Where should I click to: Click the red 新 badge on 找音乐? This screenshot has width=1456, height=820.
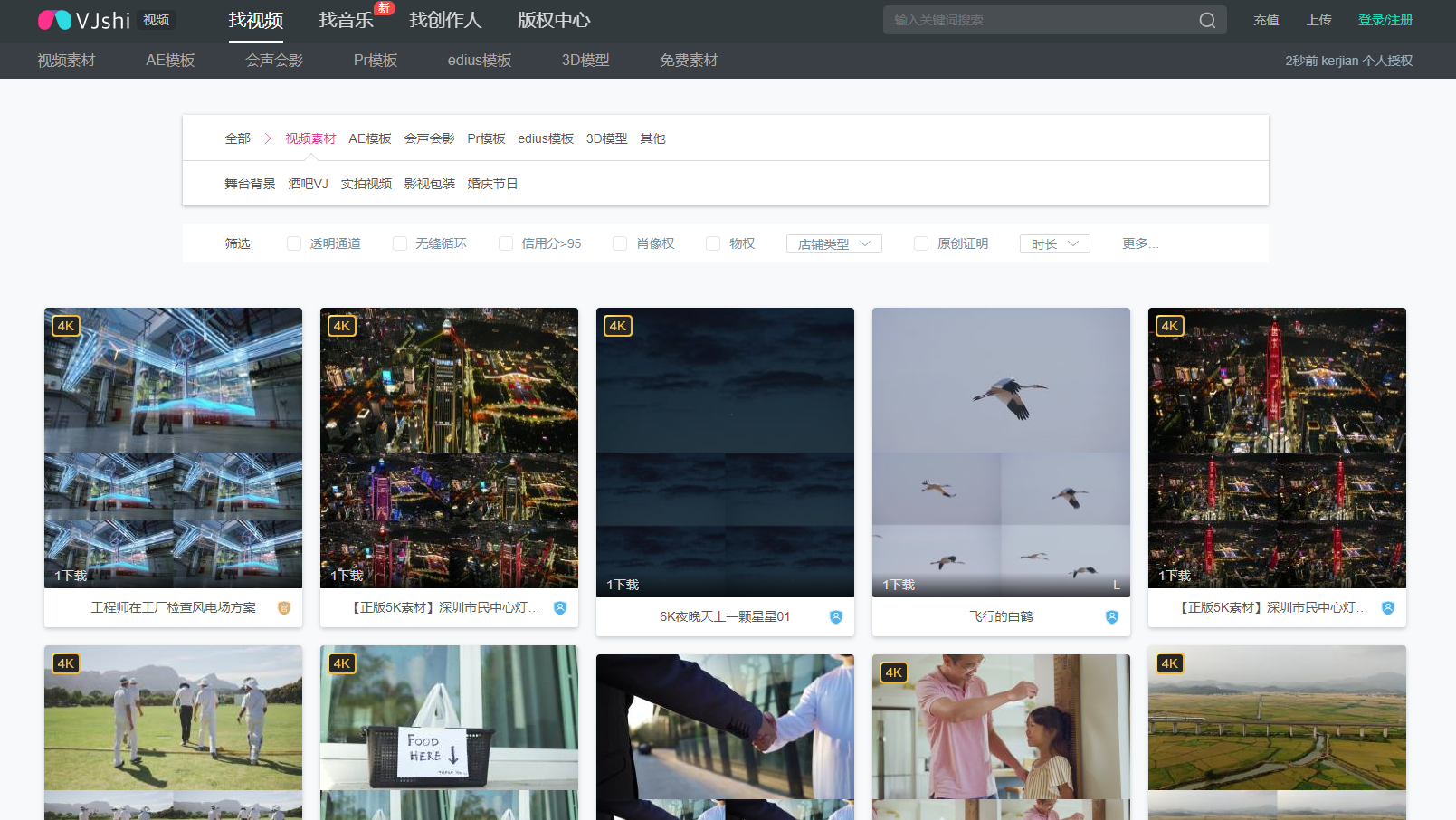(x=384, y=7)
